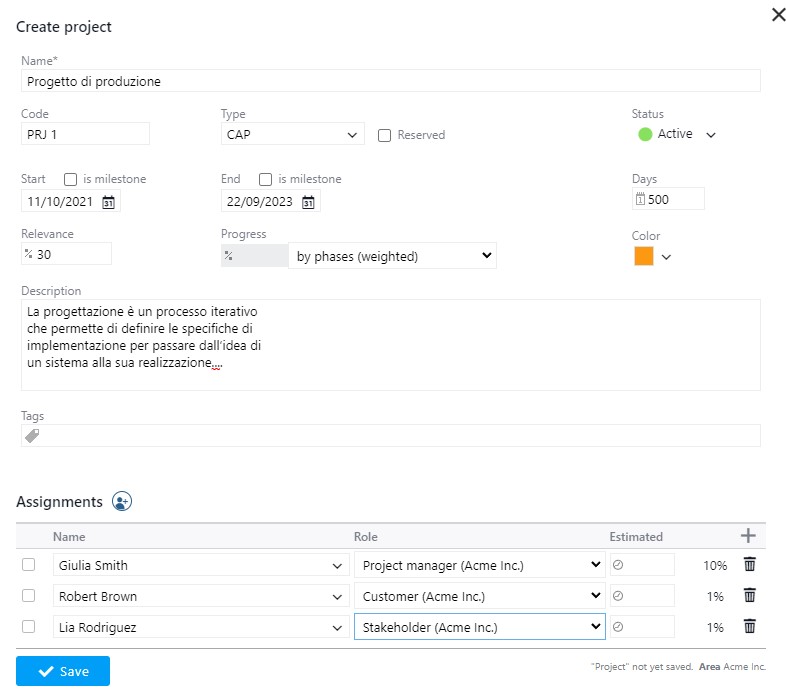Click the Name column header in Assignments
The height and width of the screenshot is (689, 786).
pos(69,537)
